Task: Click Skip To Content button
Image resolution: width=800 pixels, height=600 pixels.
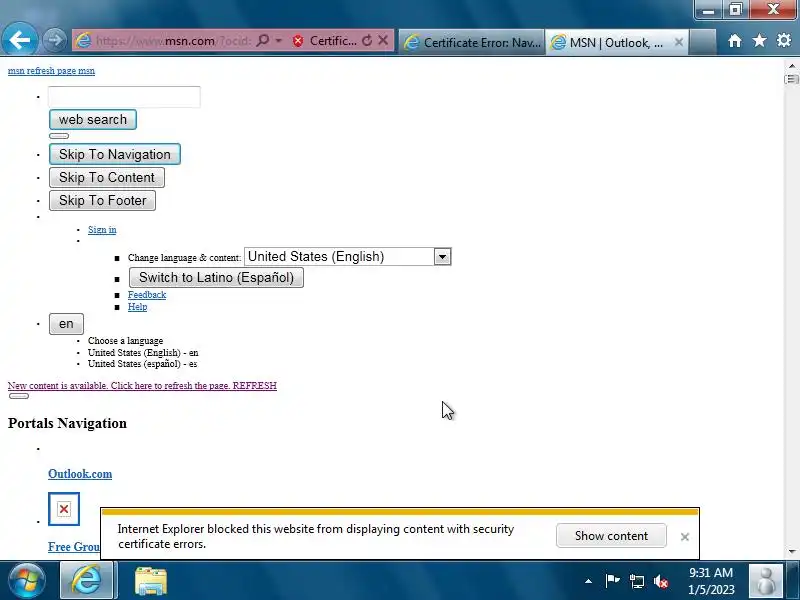Action: click(107, 178)
